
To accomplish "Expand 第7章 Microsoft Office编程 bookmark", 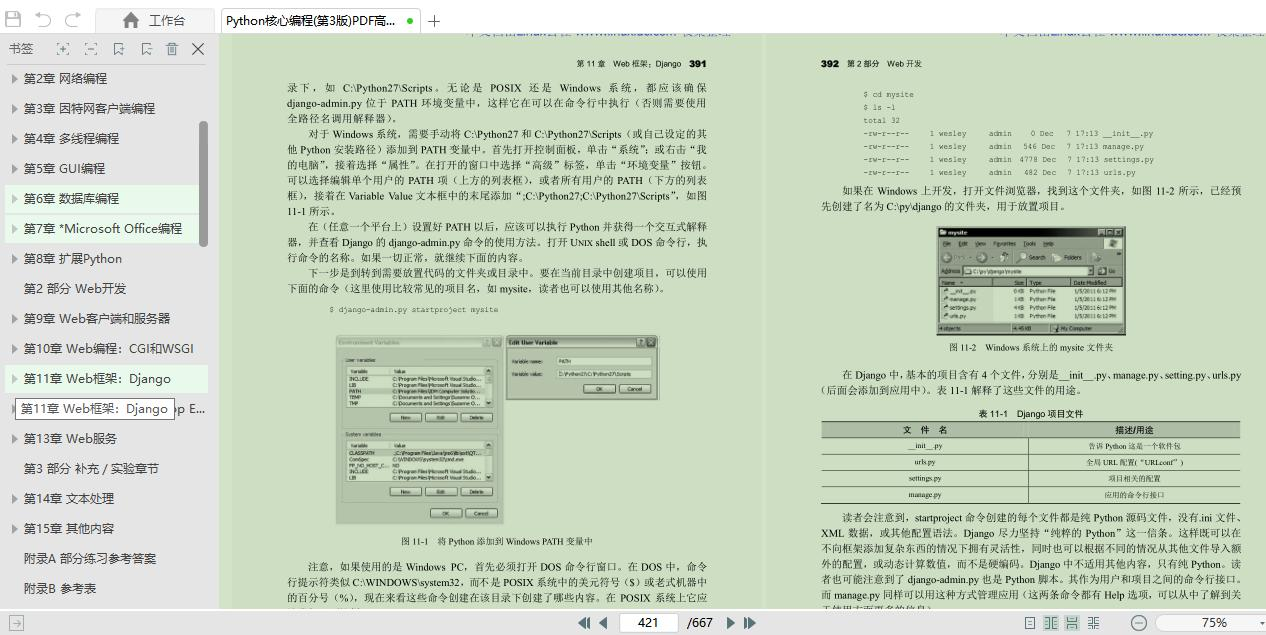I will pyautogui.click(x=14, y=228).
